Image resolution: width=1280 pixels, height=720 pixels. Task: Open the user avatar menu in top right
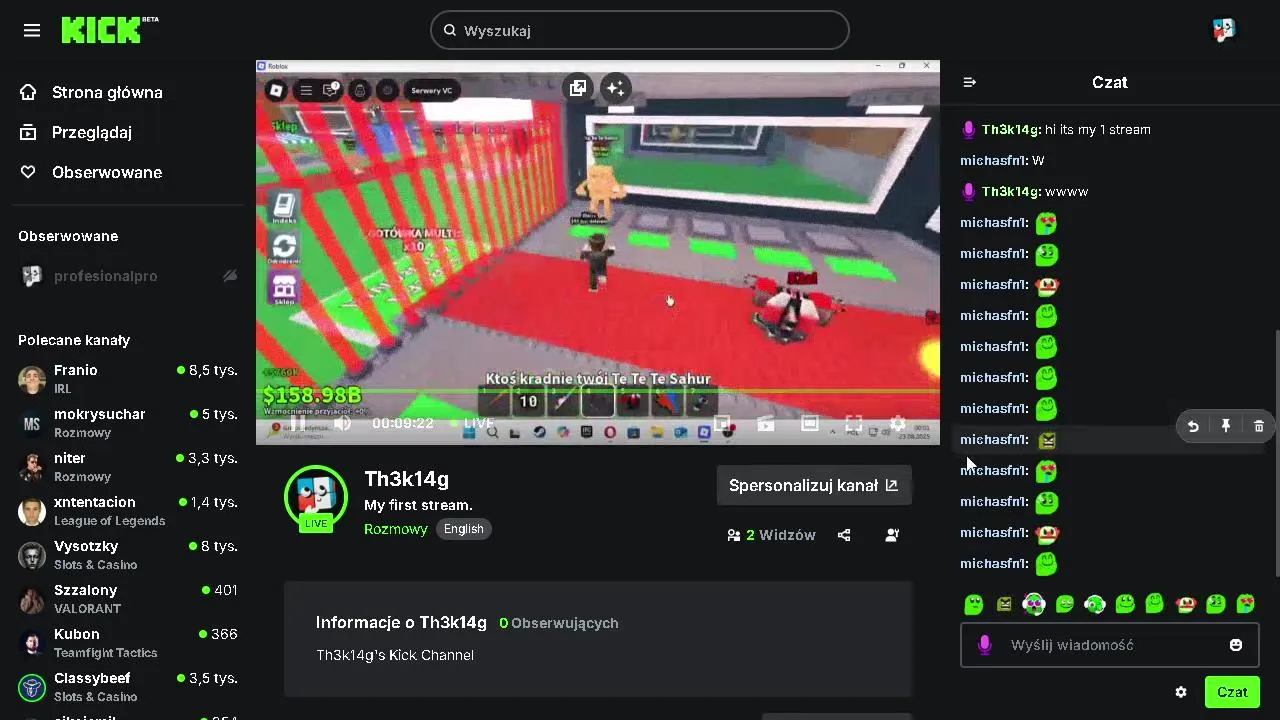click(x=1224, y=30)
